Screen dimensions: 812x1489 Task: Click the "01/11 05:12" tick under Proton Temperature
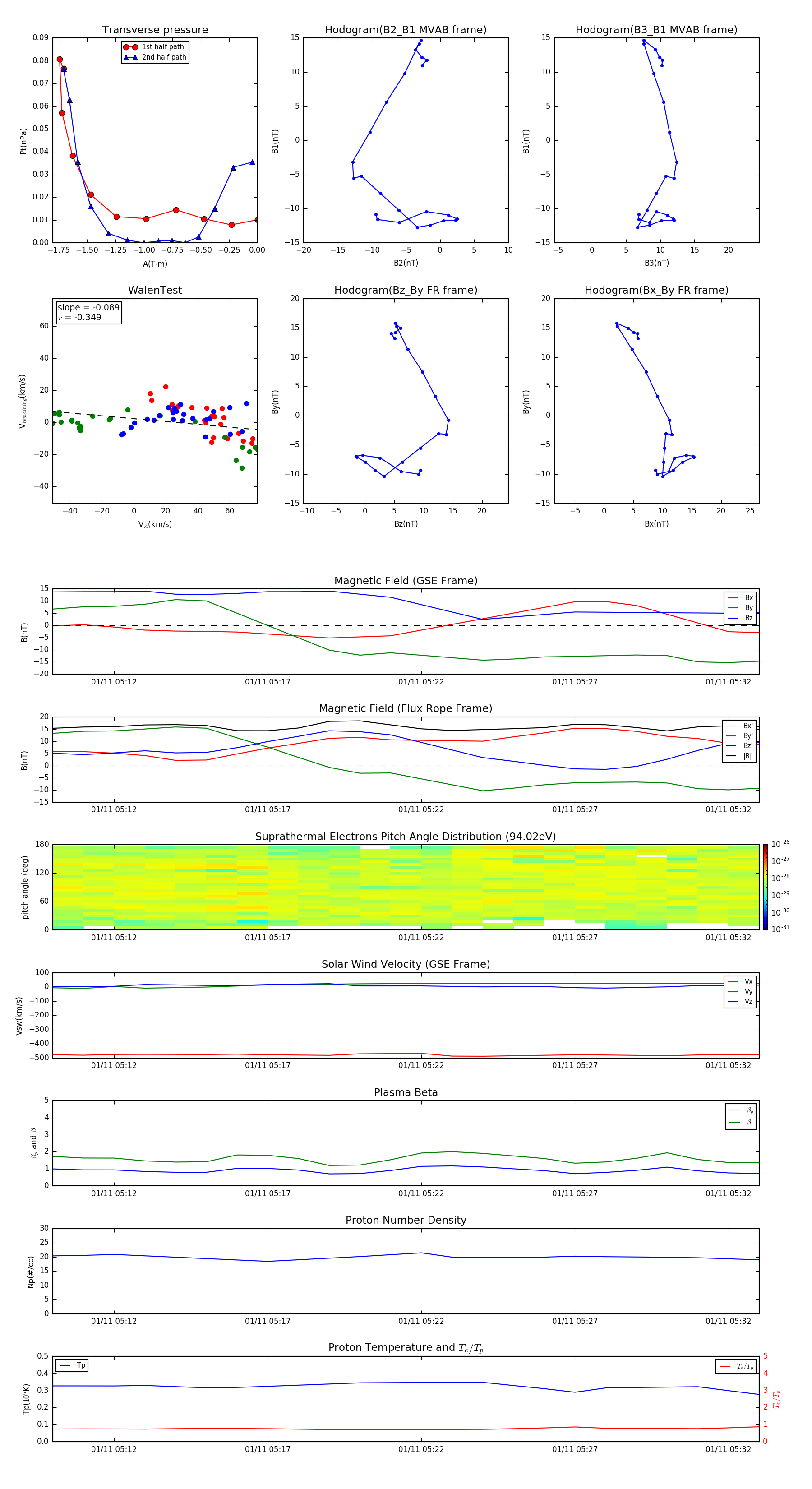114,1449
